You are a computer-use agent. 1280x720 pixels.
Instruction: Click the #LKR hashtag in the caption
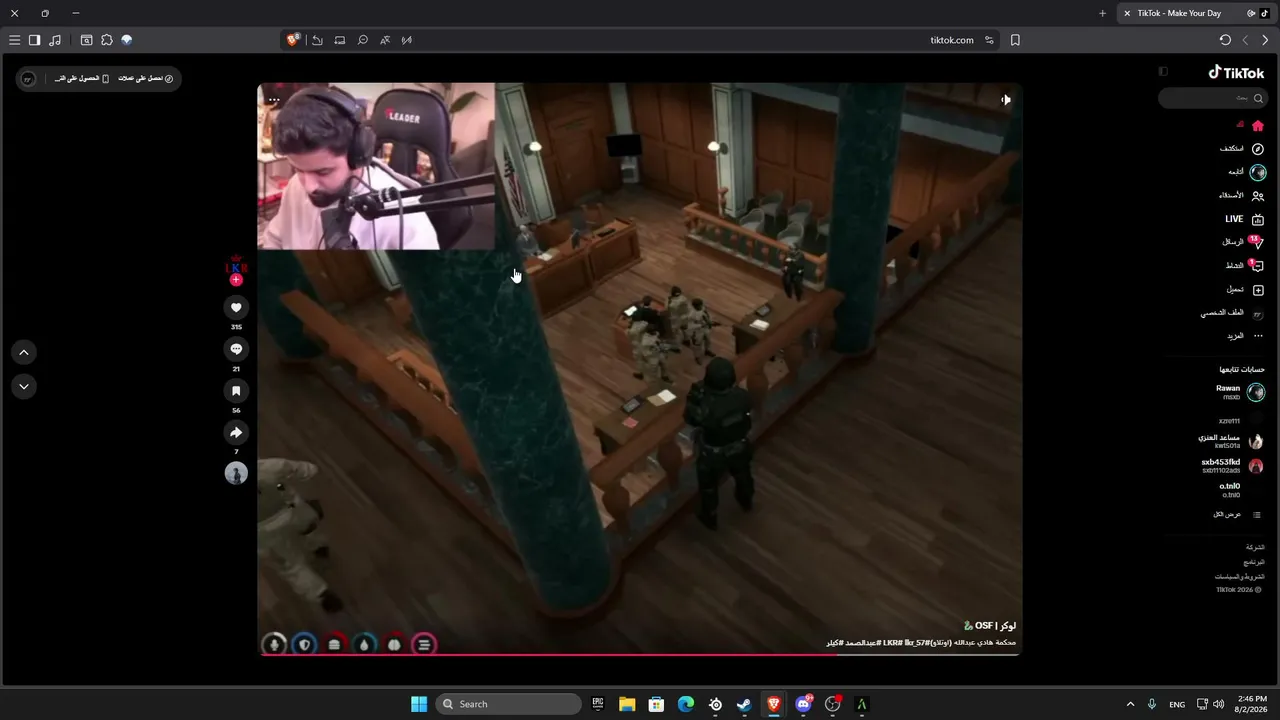(x=893, y=642)
